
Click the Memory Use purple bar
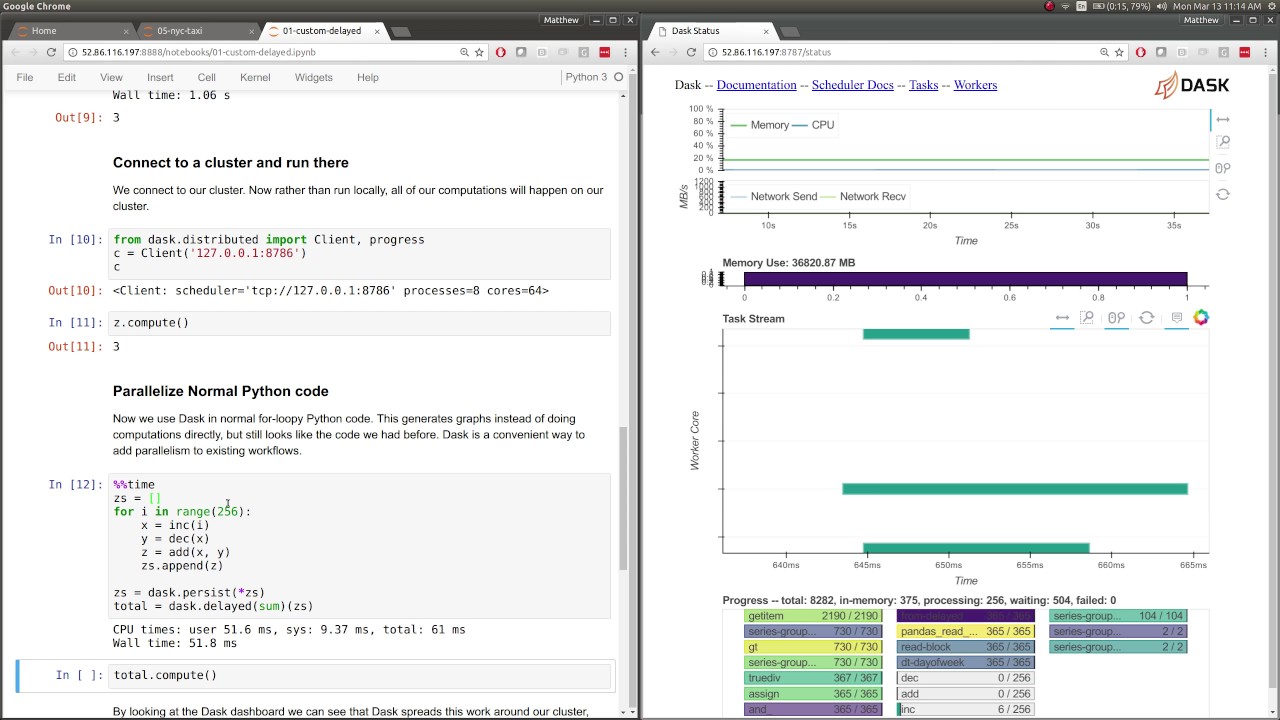coord(965,280)
